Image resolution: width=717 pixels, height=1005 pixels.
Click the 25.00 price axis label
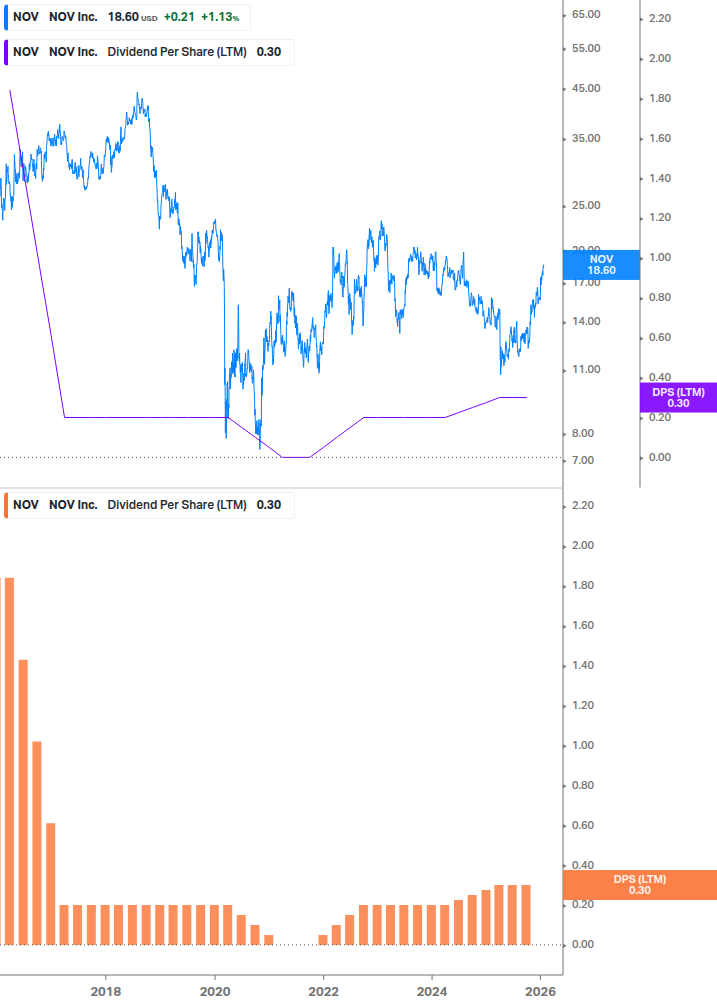coord(586,206)
